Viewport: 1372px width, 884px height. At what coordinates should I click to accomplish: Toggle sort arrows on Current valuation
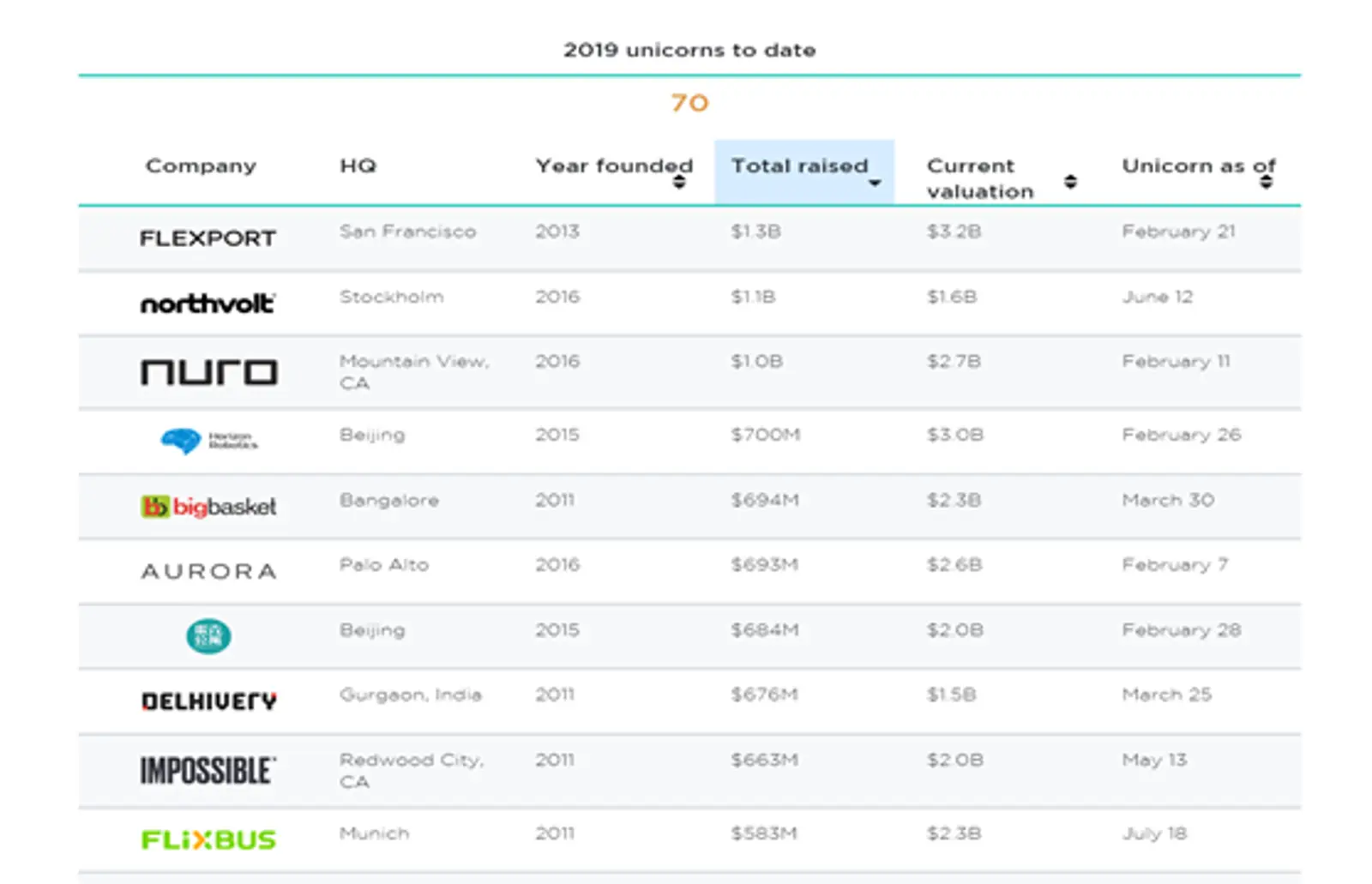pyautogui.click(x=1070, y=182)
